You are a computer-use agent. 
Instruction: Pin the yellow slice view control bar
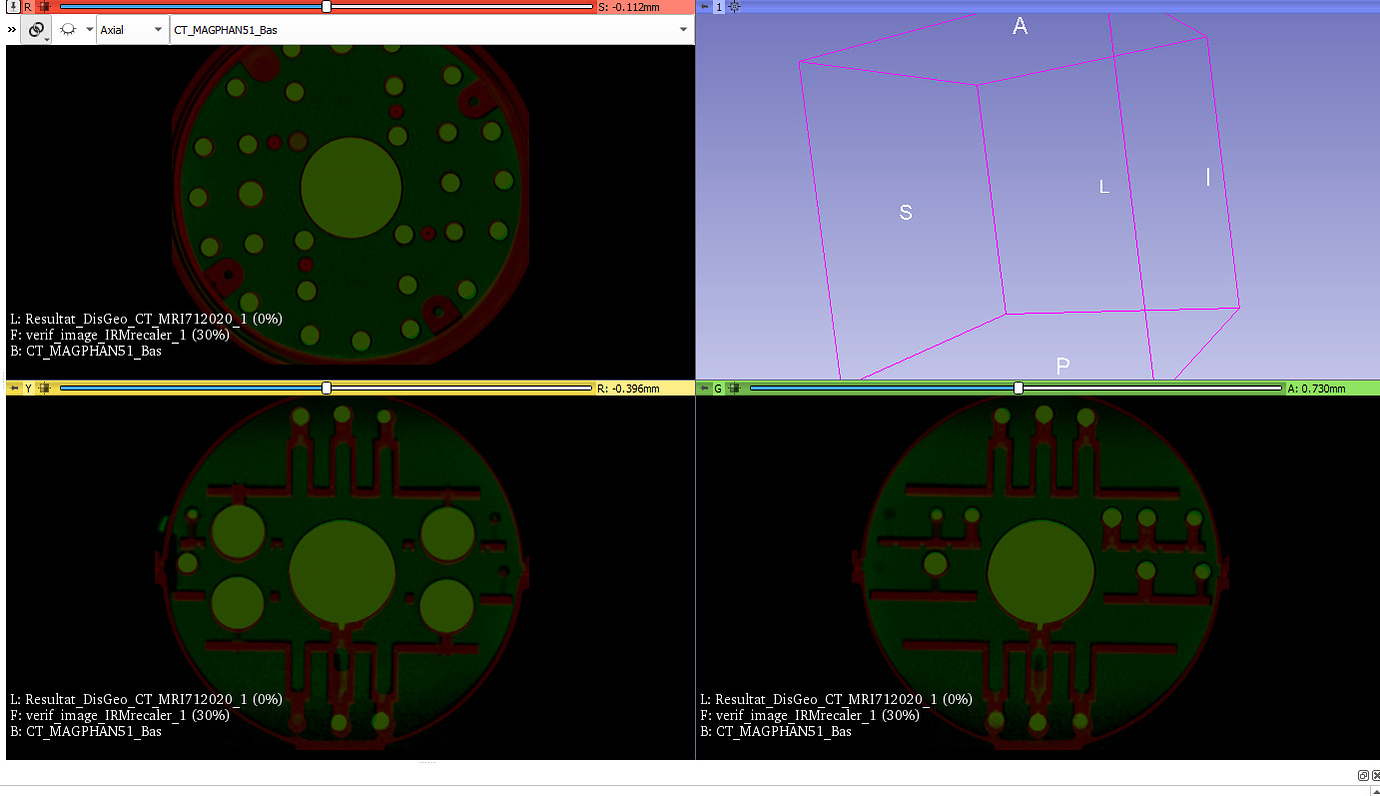[x=13, y=388]
